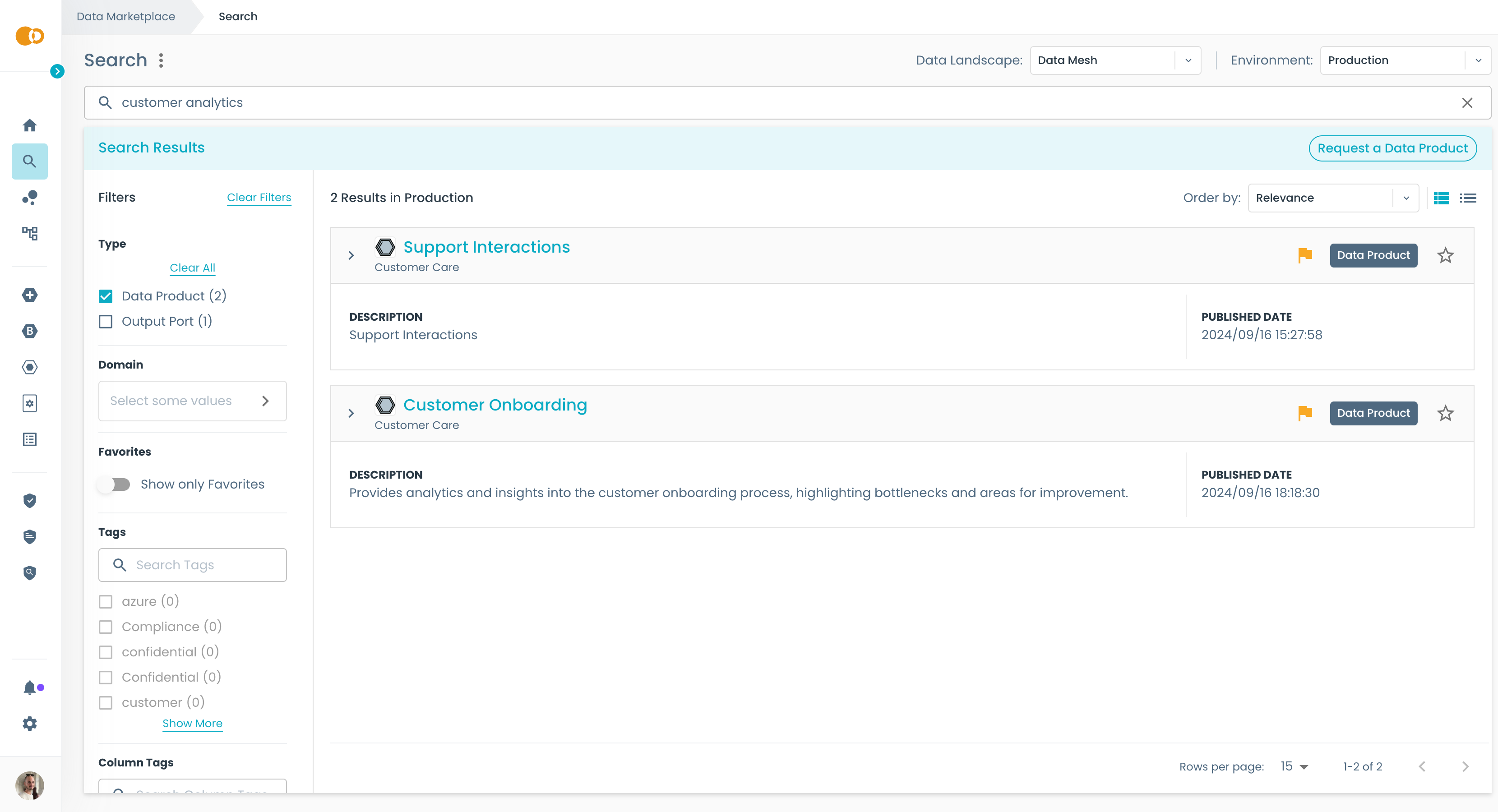Open the user profile avatar
Viewport: 1498px width, 812px height.
[x=30, y=785]
